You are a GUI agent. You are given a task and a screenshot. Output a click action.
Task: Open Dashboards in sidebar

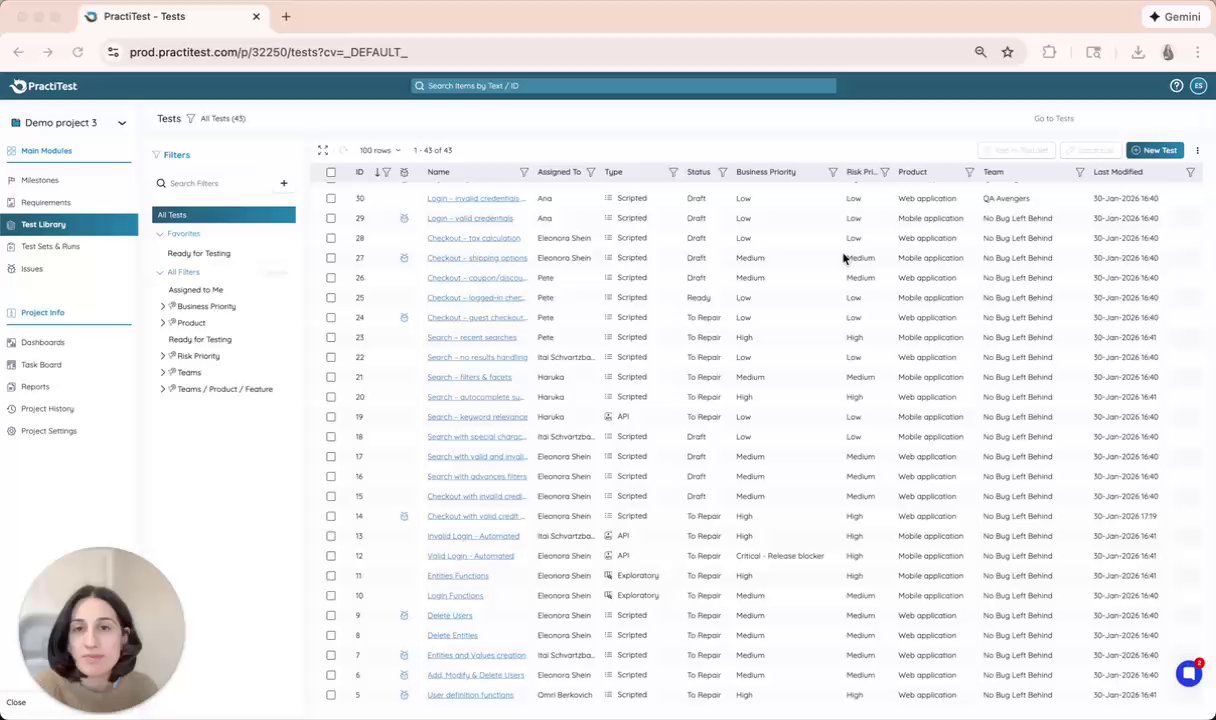[43, 342]
